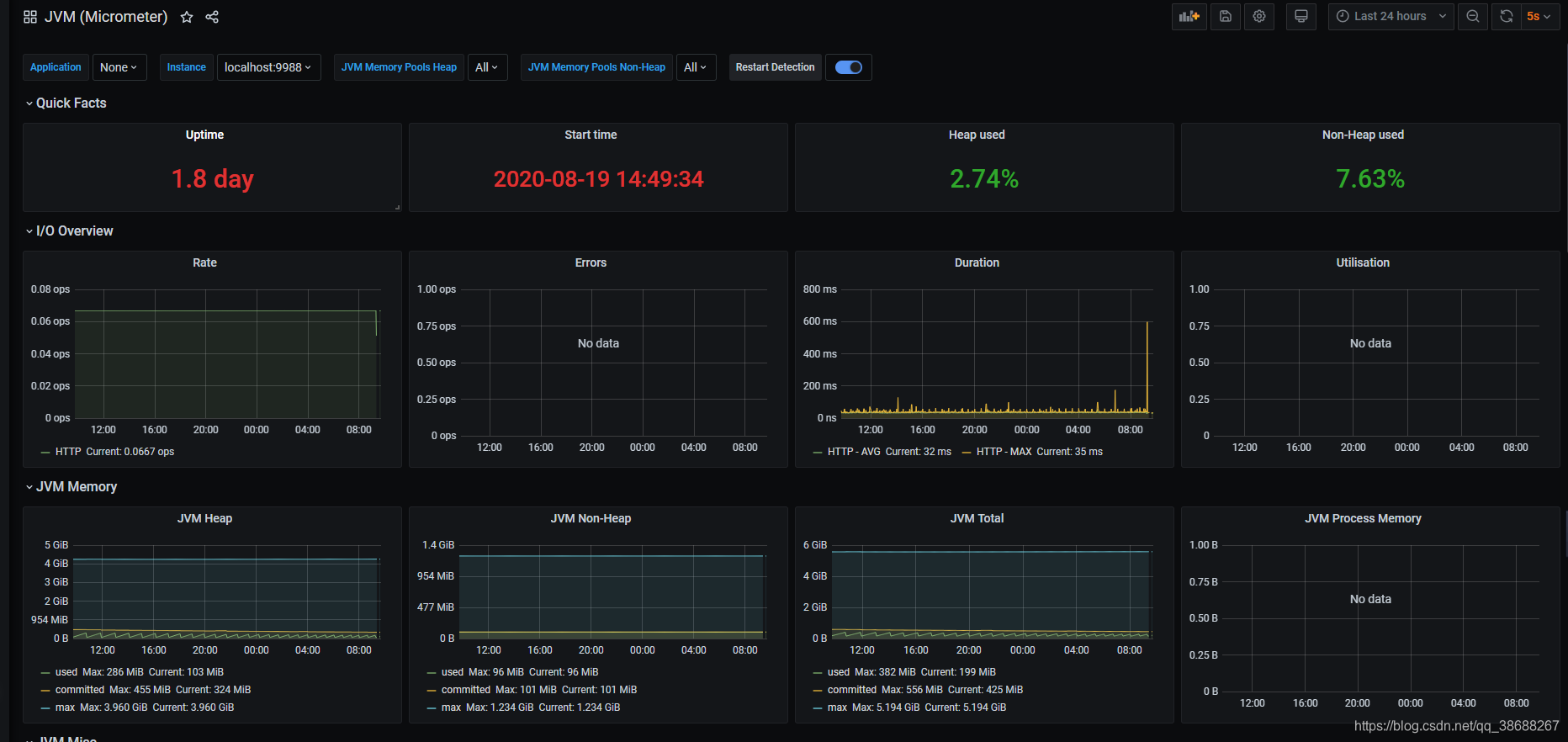Click the JVM (Micrometer) dashboard title

tap(106, 17)
